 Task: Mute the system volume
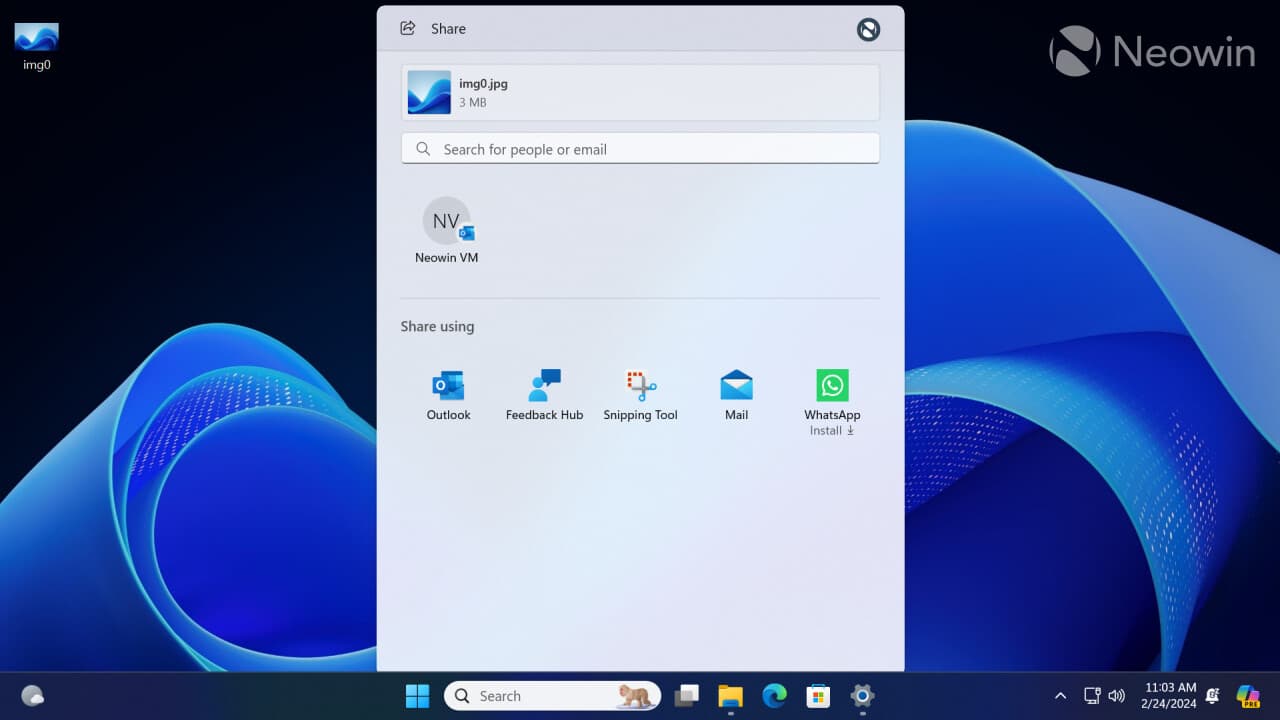tap(1117, 695)
